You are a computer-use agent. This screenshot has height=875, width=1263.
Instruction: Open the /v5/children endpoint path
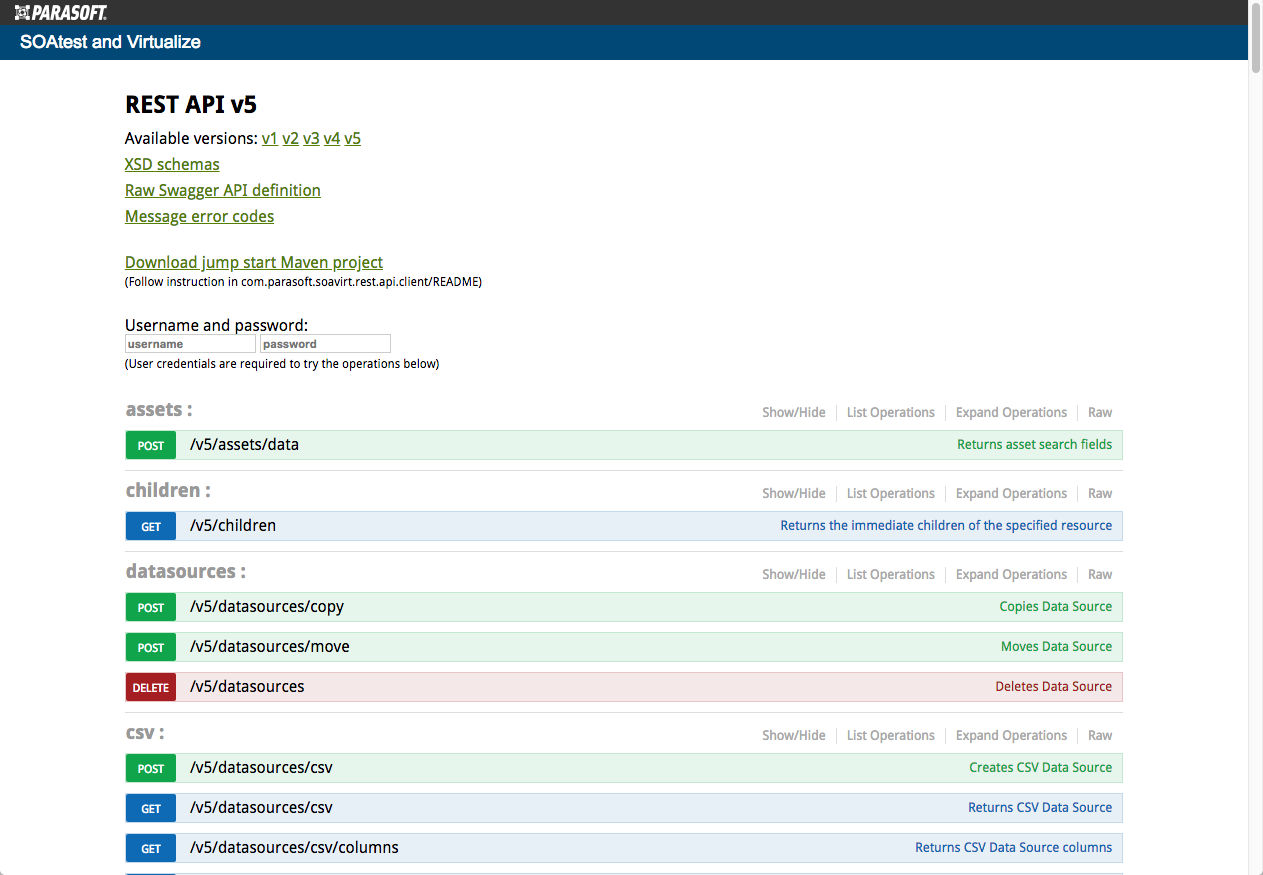[233, 526]
